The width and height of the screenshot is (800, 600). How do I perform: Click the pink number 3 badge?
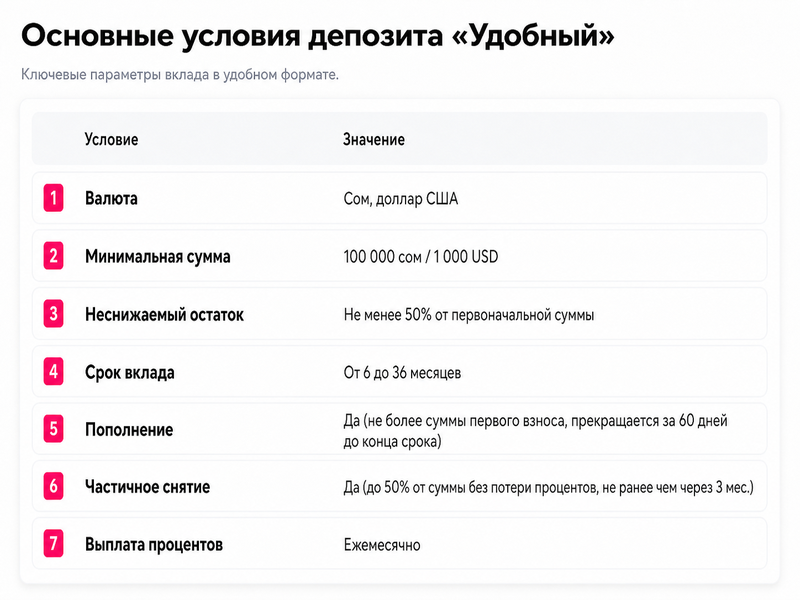(x=54, y=313)
